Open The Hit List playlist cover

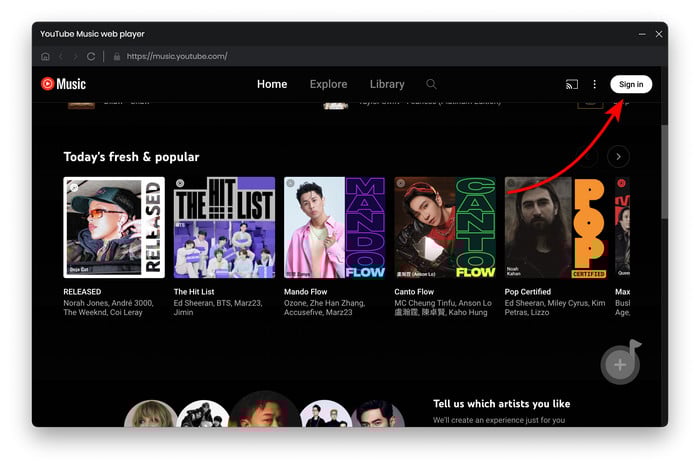pyautogui.click(x=224, y=228)
